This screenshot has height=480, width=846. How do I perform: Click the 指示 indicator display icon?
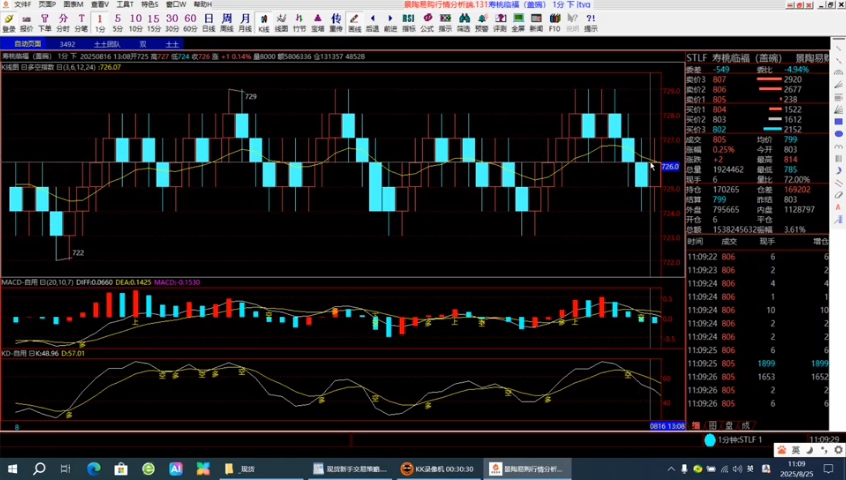click(x=445, y=23)
